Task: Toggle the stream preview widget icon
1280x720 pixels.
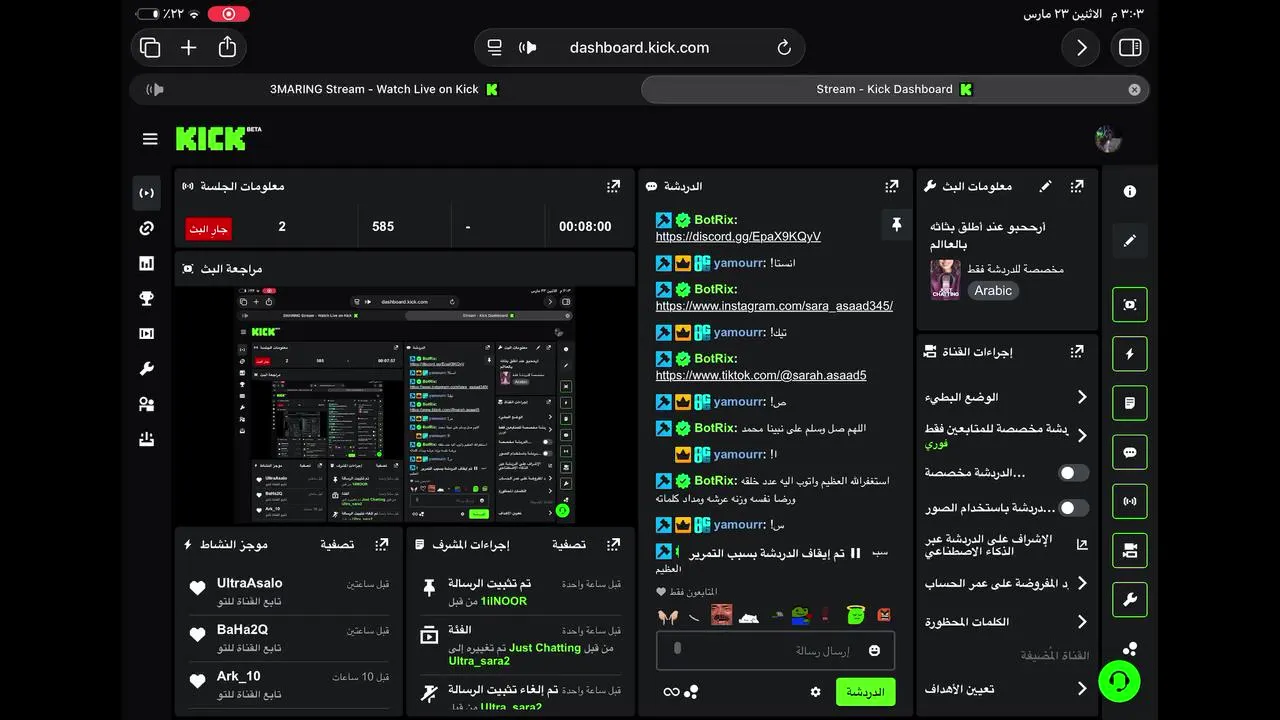Action: [1130, 305]
